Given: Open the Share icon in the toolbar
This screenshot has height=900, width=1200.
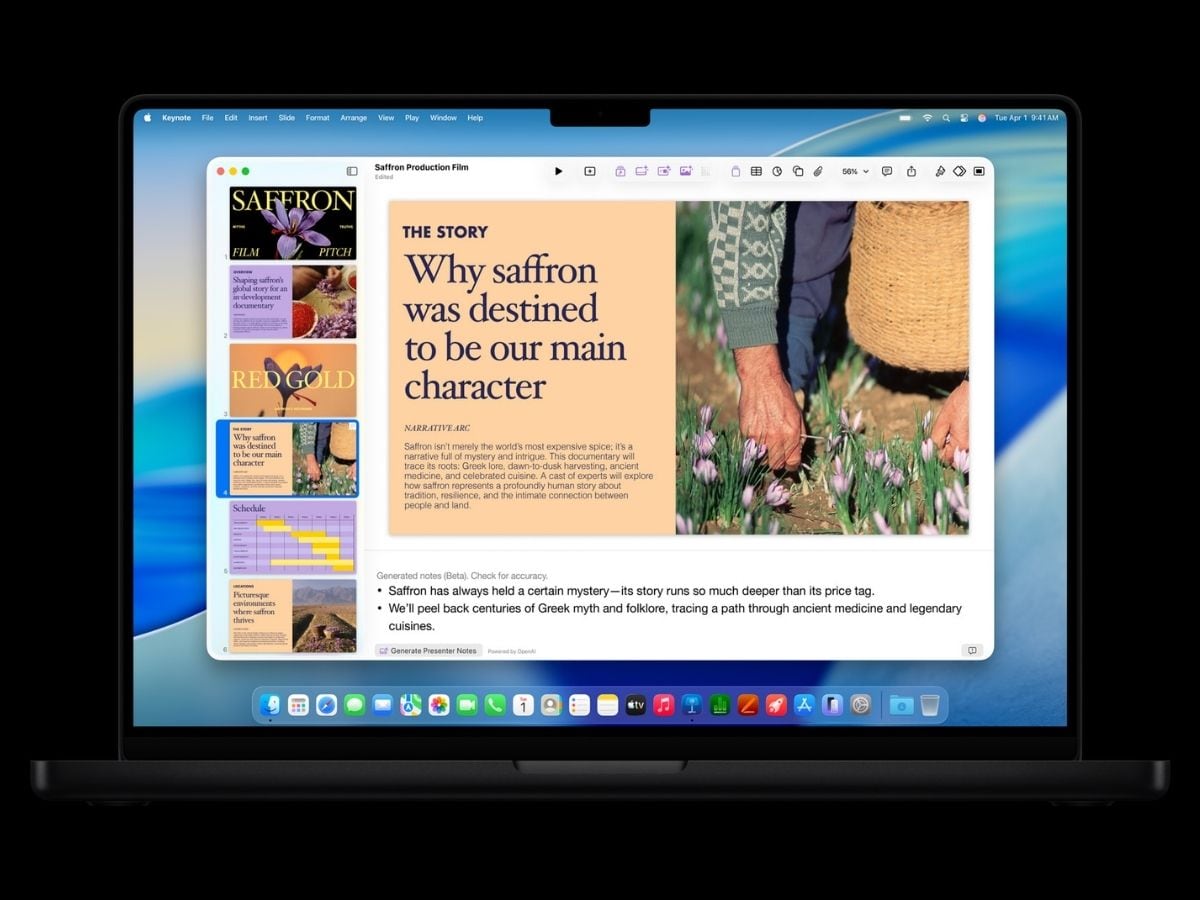Looking at the screenshot, I should (x=912, y=171).
